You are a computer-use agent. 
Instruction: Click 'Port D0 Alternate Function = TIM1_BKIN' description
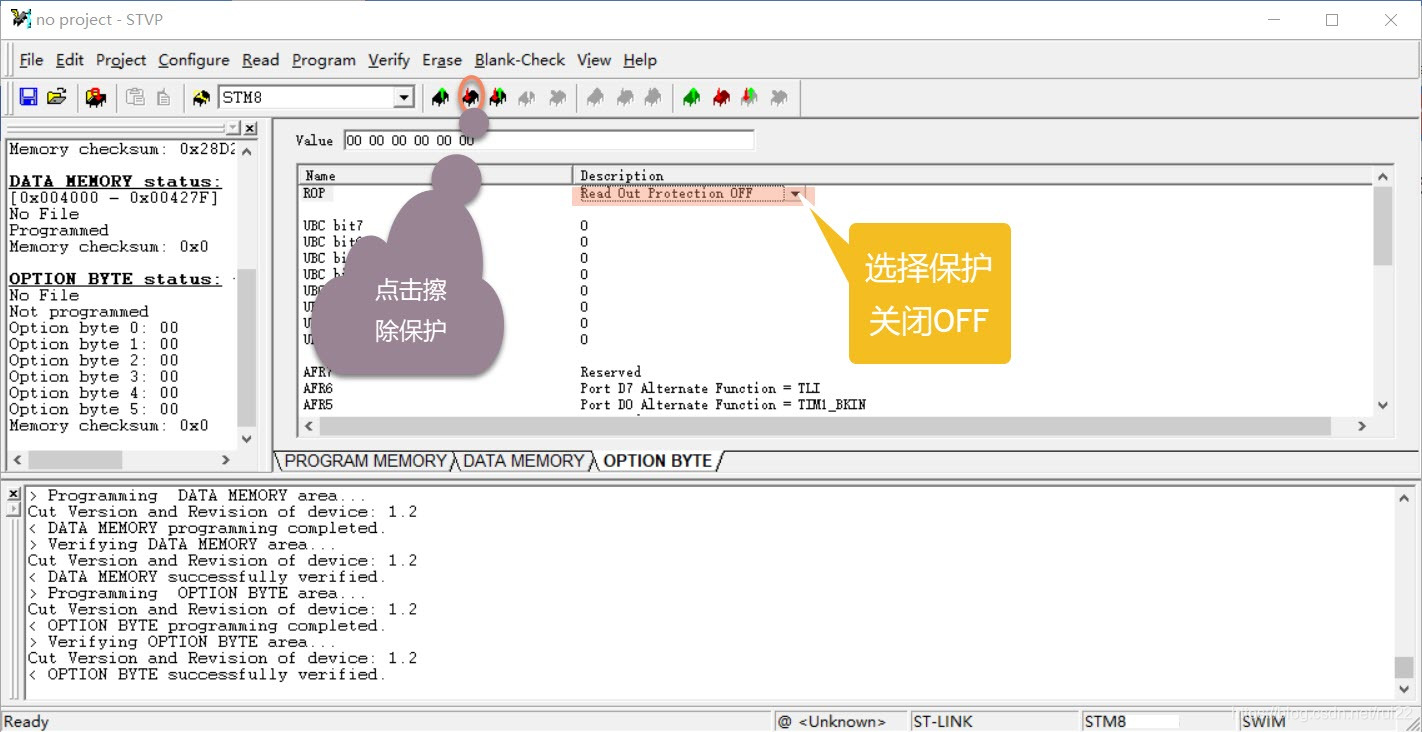[x=723, y=405]
